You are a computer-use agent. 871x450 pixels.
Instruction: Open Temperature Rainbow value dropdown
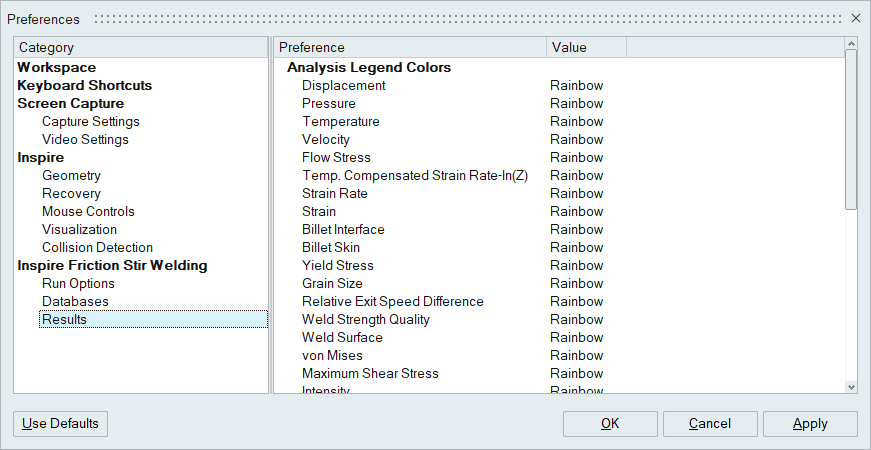(577, 121)
